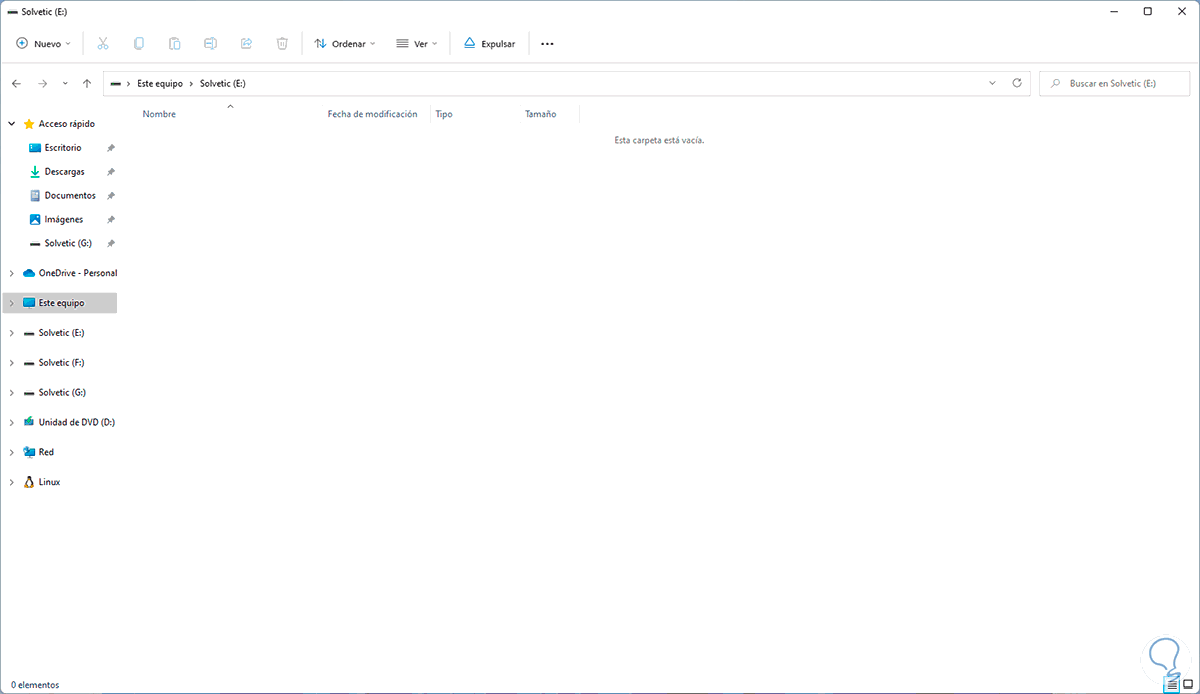Click the Copy icon in toolbar
The height and width of the screenshot is (694, 1200).
coord(139,44)
